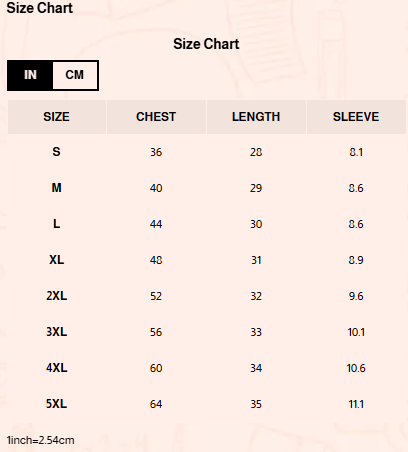Screen dimensions: 408x452
Task: Click the SLEEVE column header
Action: [x=356, y=117]
